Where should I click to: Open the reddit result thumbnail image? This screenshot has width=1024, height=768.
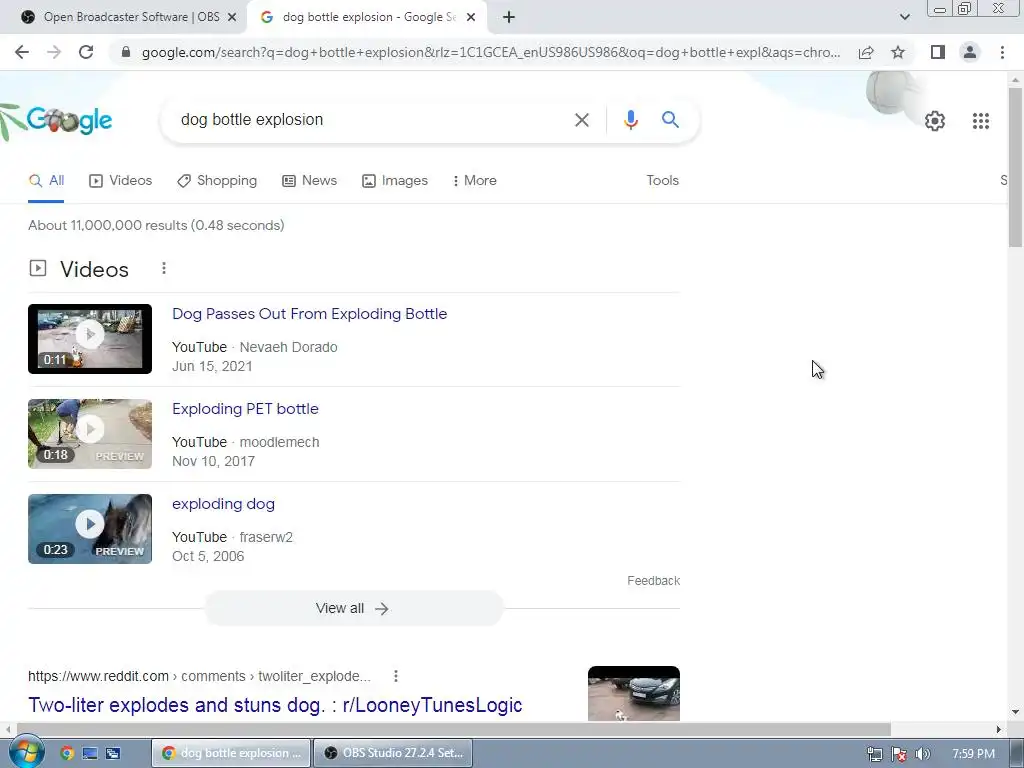click(633, 694)
